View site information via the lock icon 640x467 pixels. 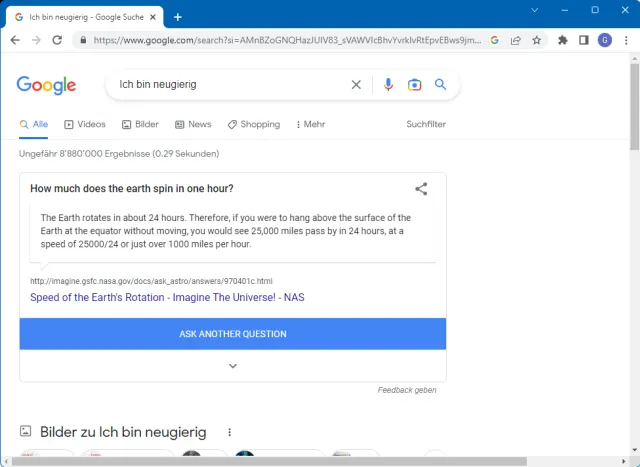click(x=83, y=40)
